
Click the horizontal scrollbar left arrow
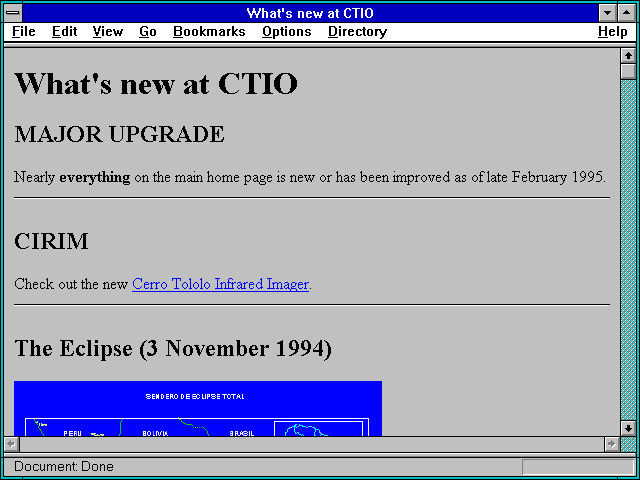coord(12,444)
